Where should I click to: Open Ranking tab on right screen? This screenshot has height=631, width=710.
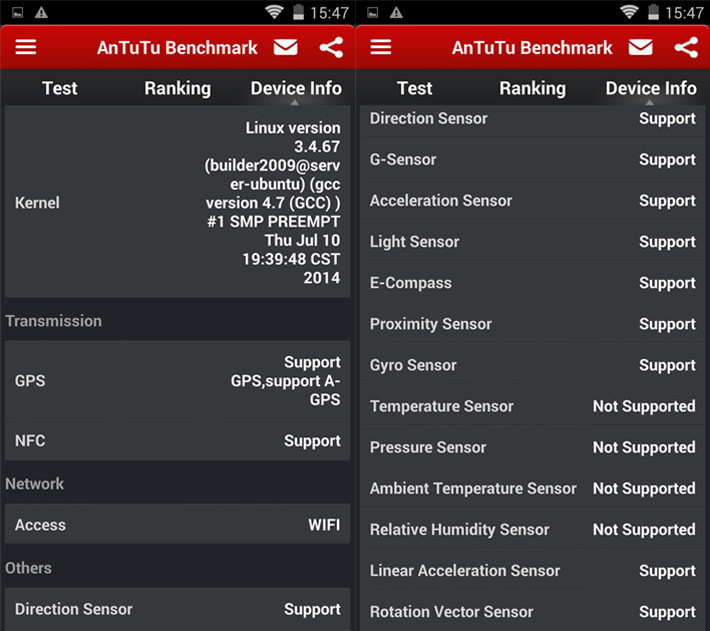point(532,88)
